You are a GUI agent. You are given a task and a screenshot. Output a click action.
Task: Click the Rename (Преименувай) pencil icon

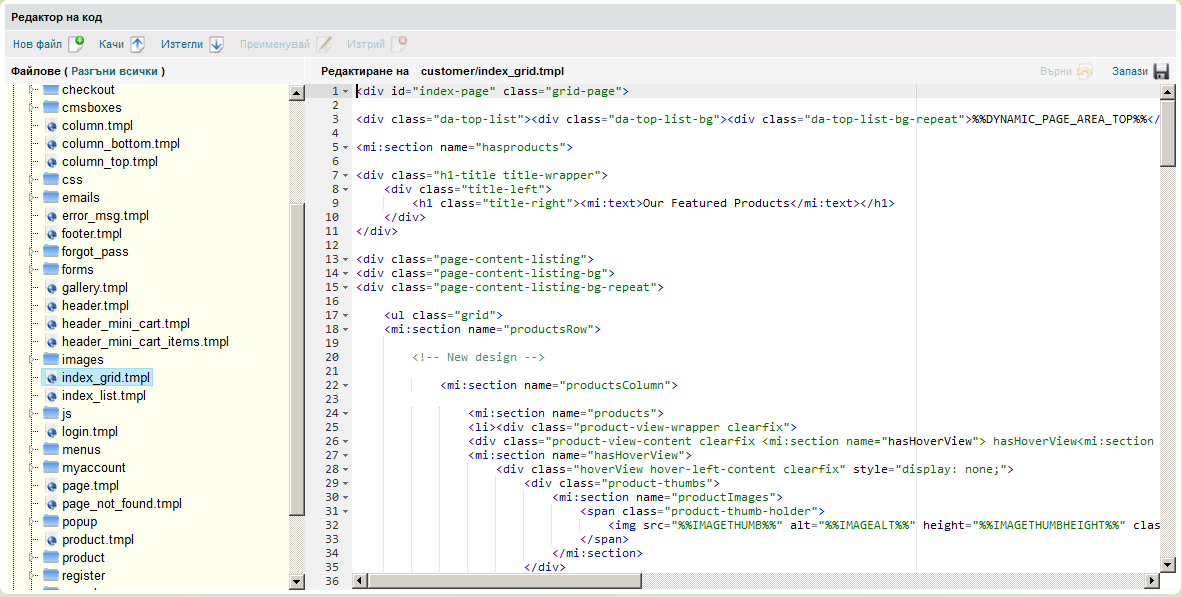324,44
